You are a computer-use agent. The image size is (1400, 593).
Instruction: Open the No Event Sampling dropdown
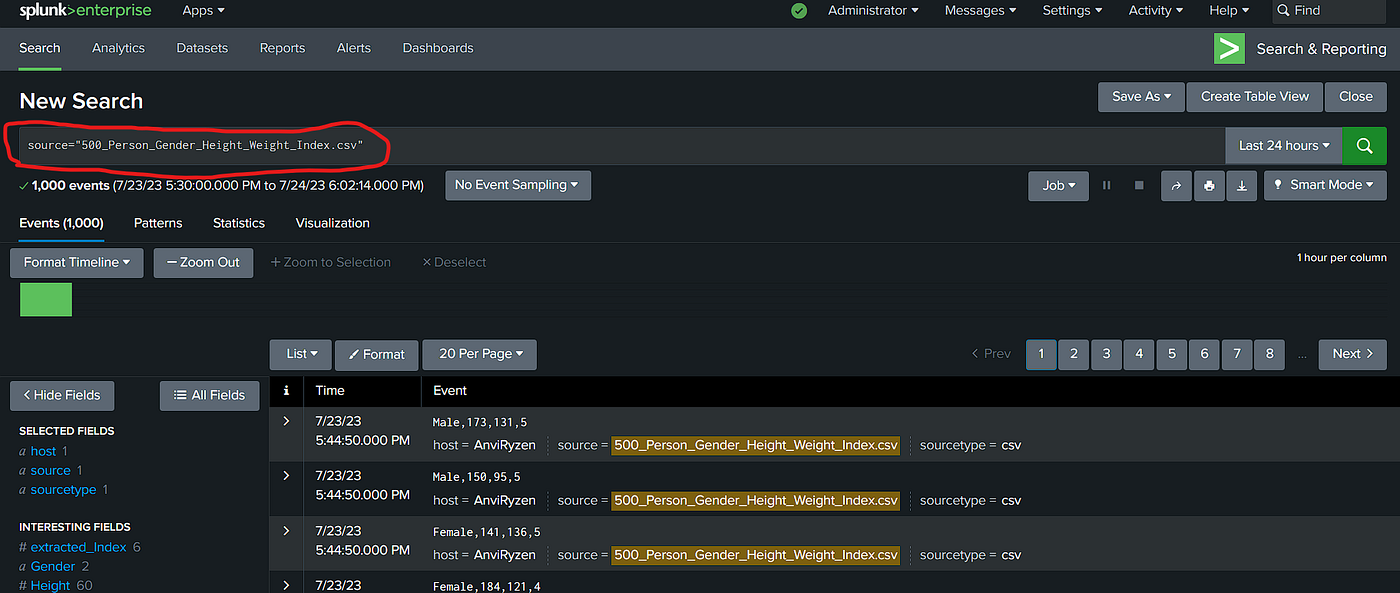[518, 185]
